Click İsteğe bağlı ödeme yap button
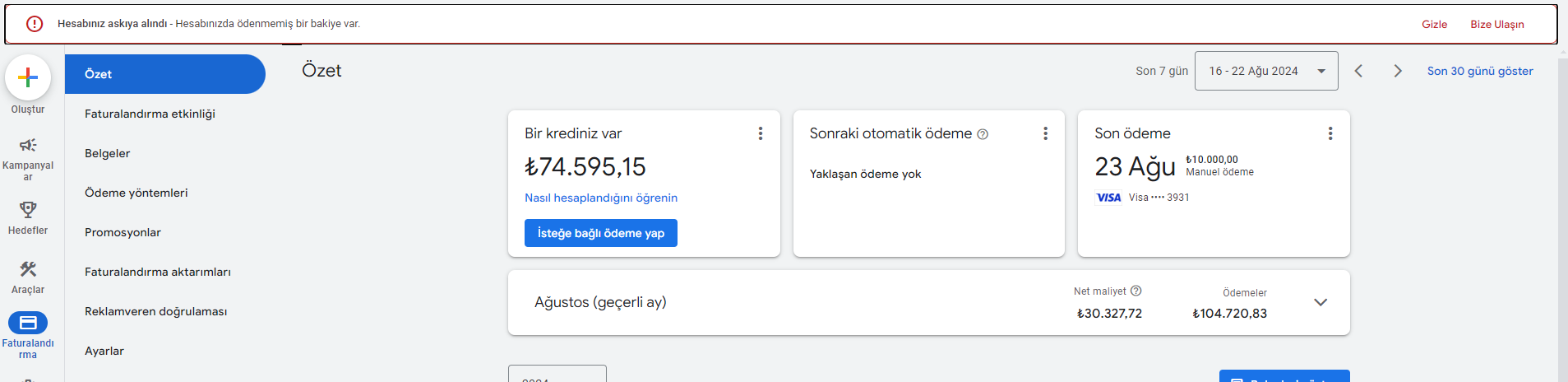 click(x=601, y=233)
